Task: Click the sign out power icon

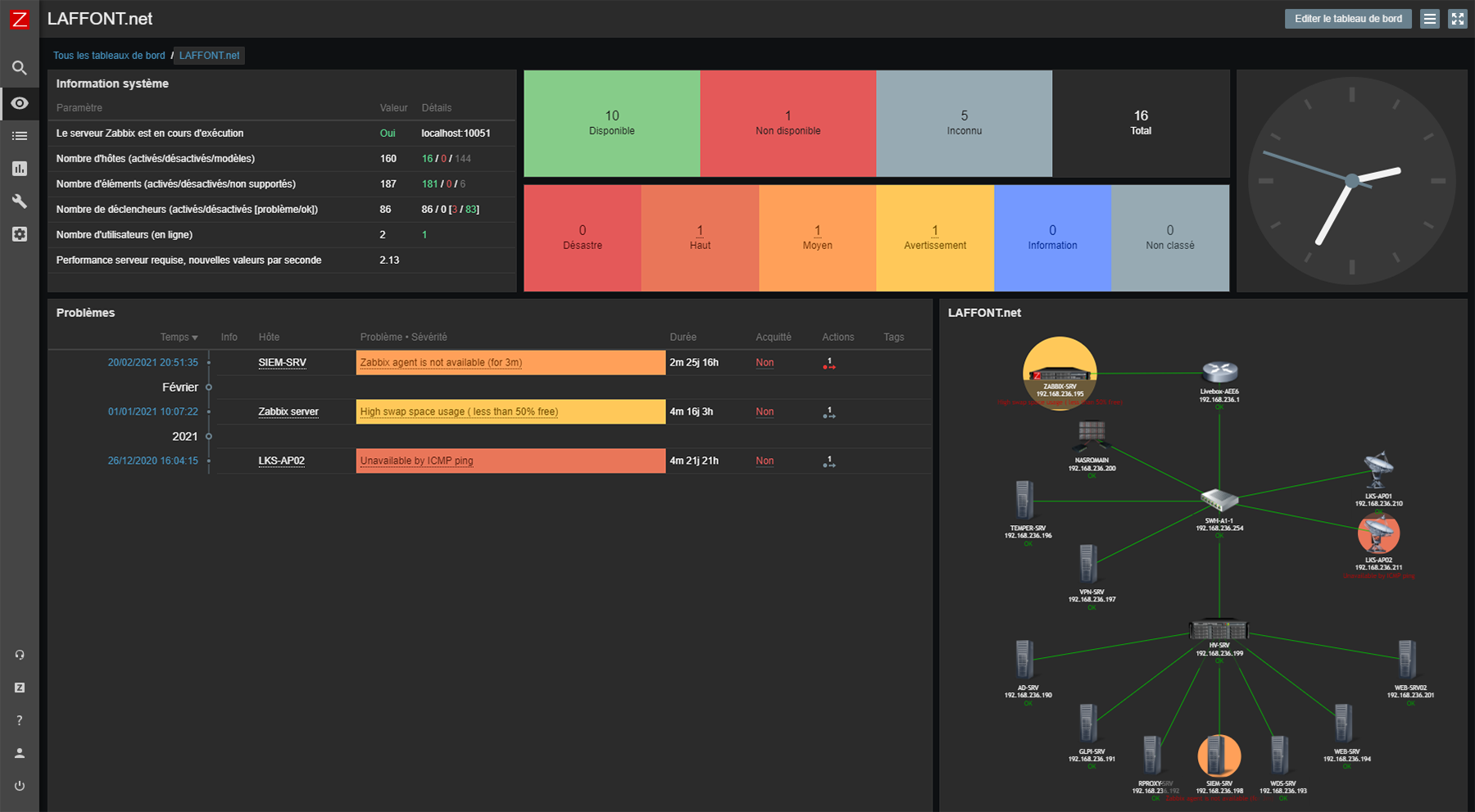Action: coord(20,786)
